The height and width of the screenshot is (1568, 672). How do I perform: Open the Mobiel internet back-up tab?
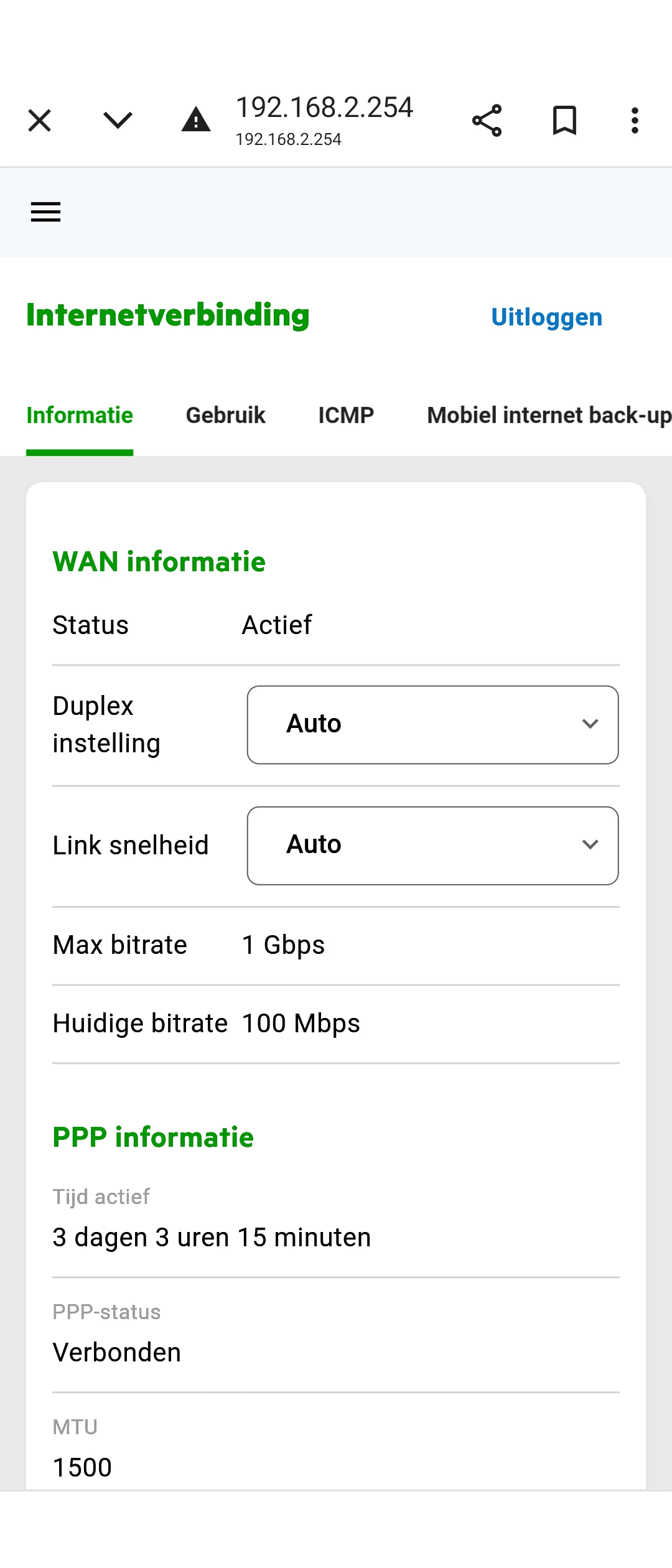(x=549, y=415)
